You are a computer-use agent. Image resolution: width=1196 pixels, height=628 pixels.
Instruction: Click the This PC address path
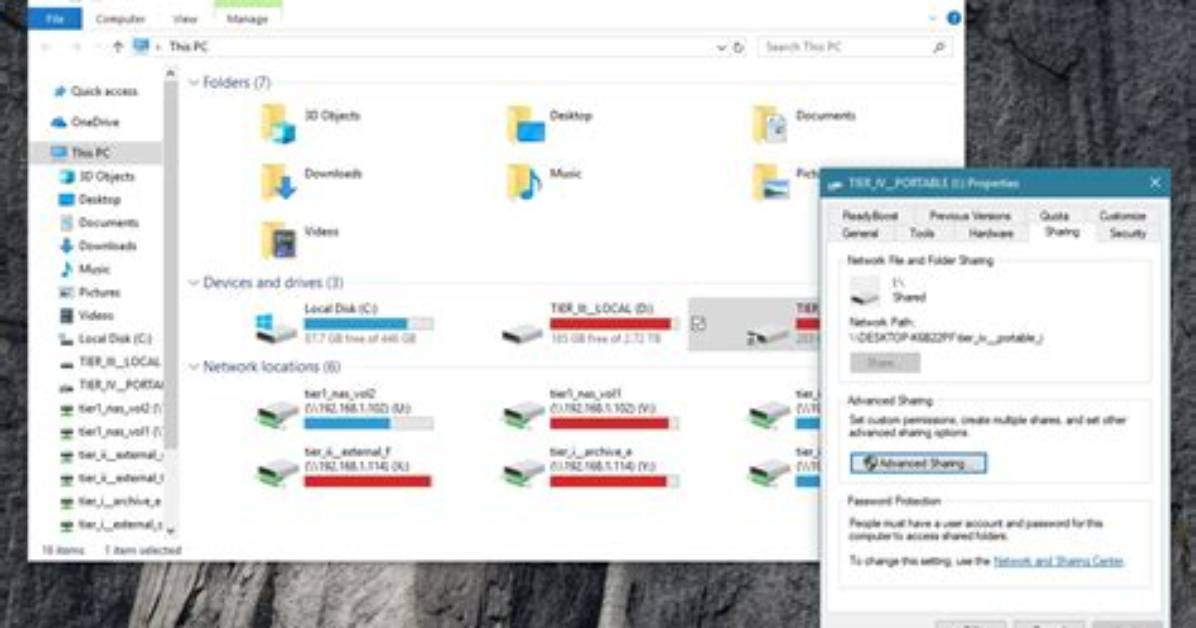pos(188,47)
